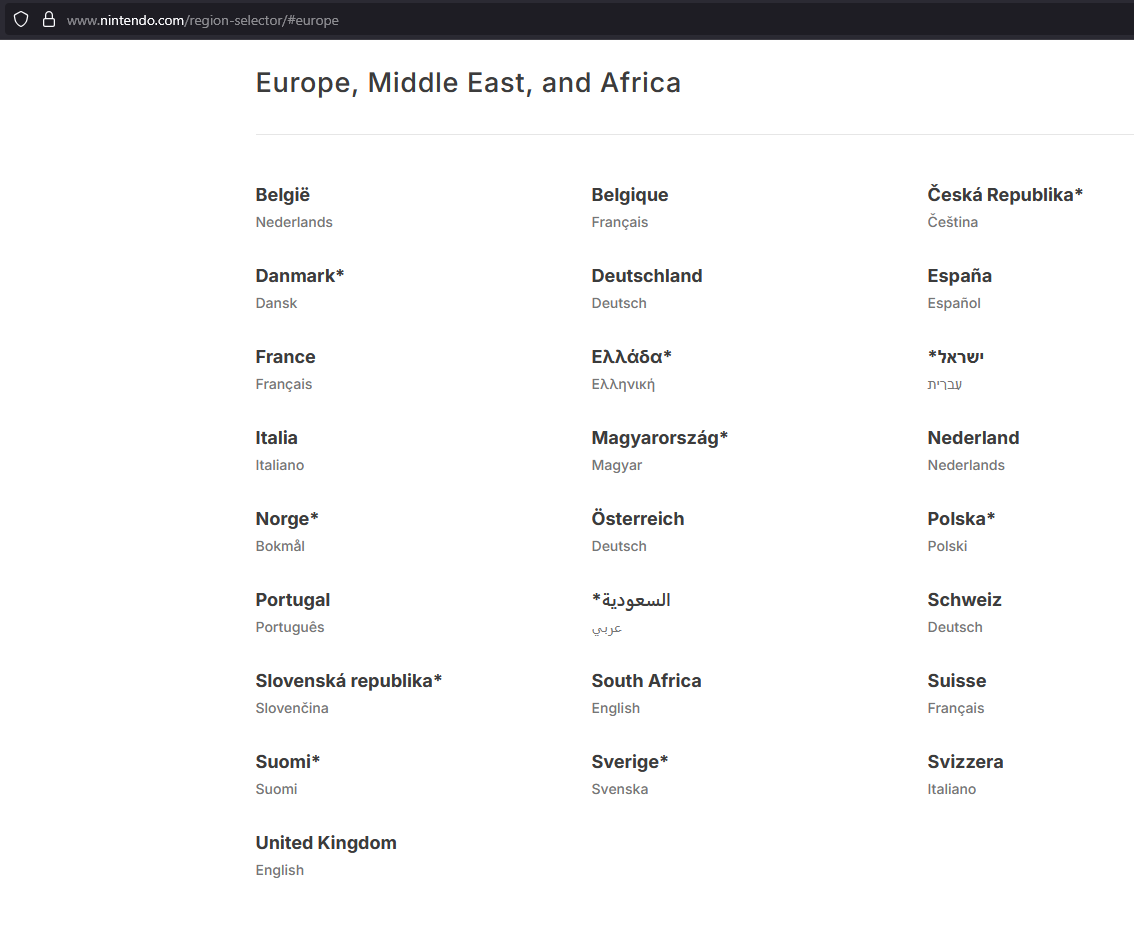
Task: Click the Čeština language label
Action: click(952, 222)
